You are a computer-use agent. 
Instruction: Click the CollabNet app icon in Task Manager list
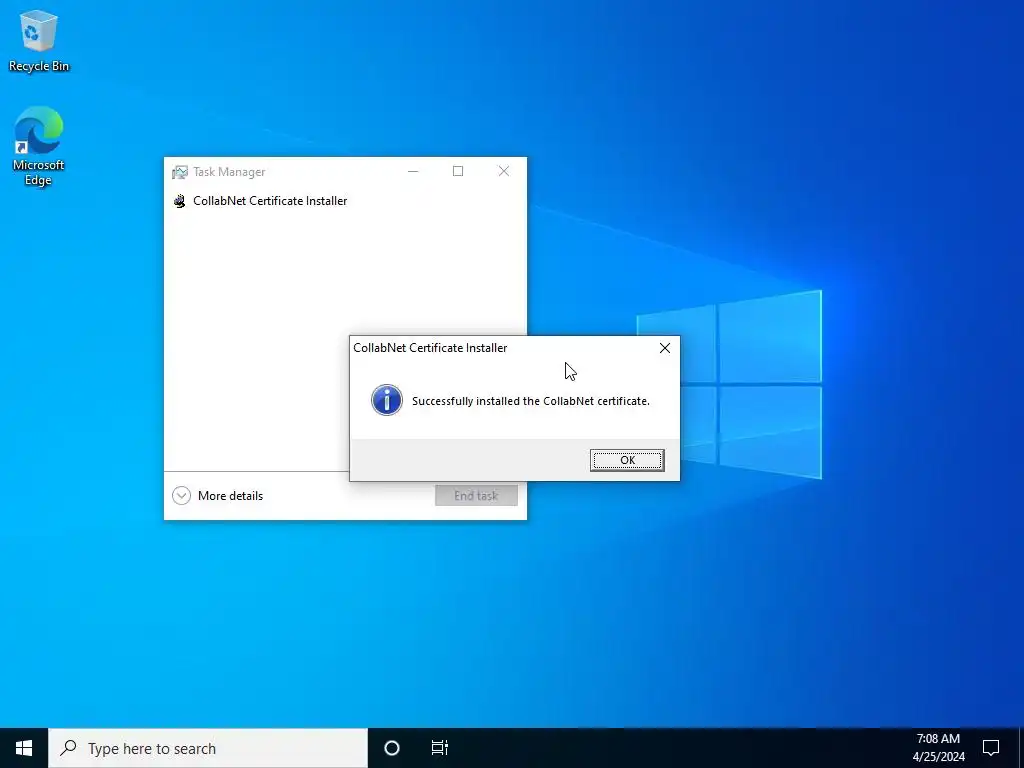coord(180,201)
